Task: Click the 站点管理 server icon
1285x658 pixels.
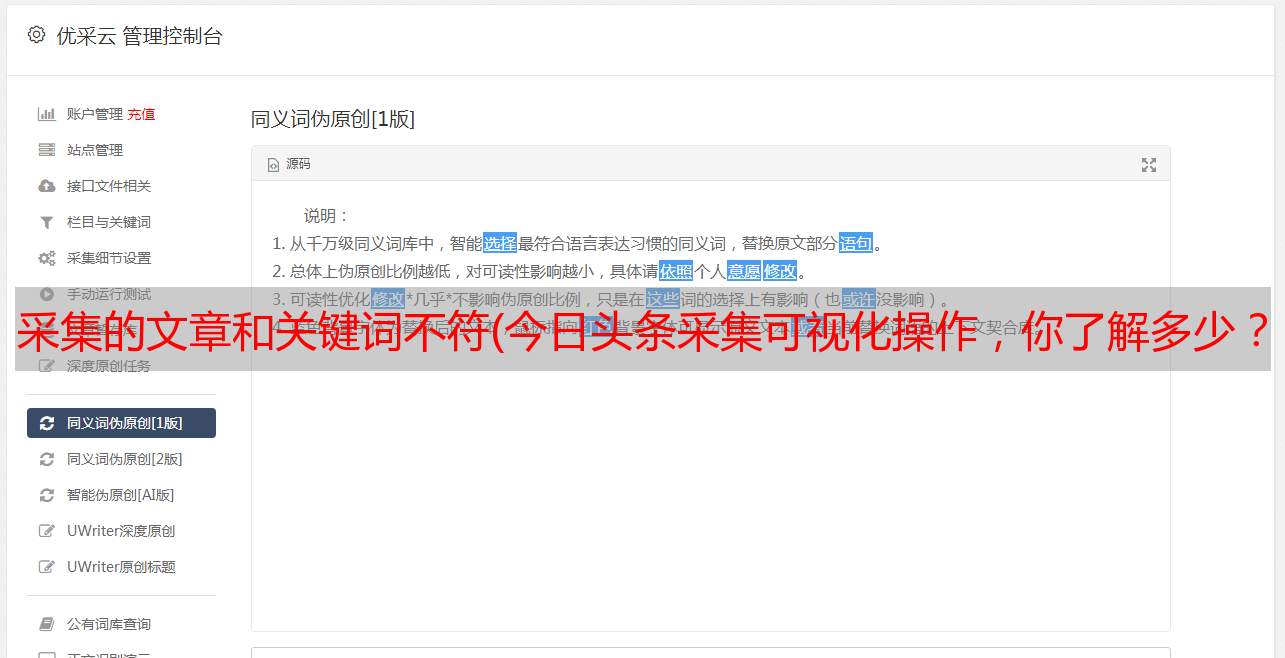Action: [46, 150]
